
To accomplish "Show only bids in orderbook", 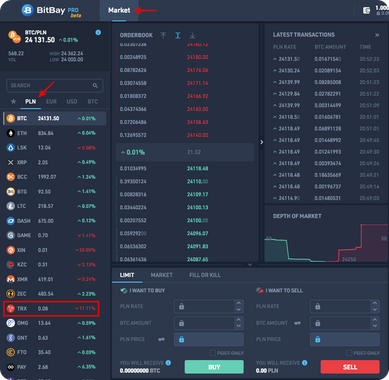I will click(x=192, y=35).
